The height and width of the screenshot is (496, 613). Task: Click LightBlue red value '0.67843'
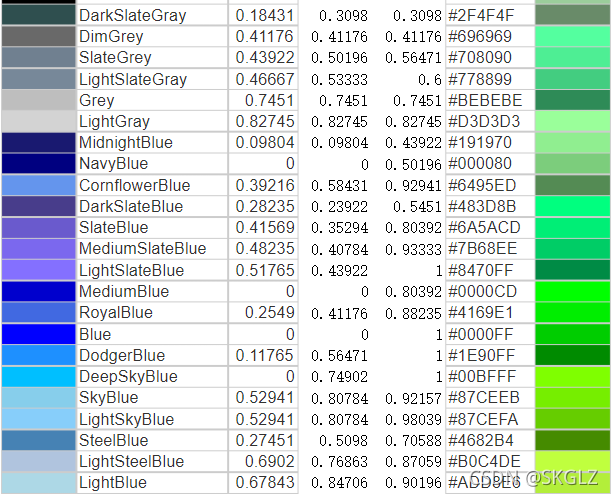click(x=265, y=482)
